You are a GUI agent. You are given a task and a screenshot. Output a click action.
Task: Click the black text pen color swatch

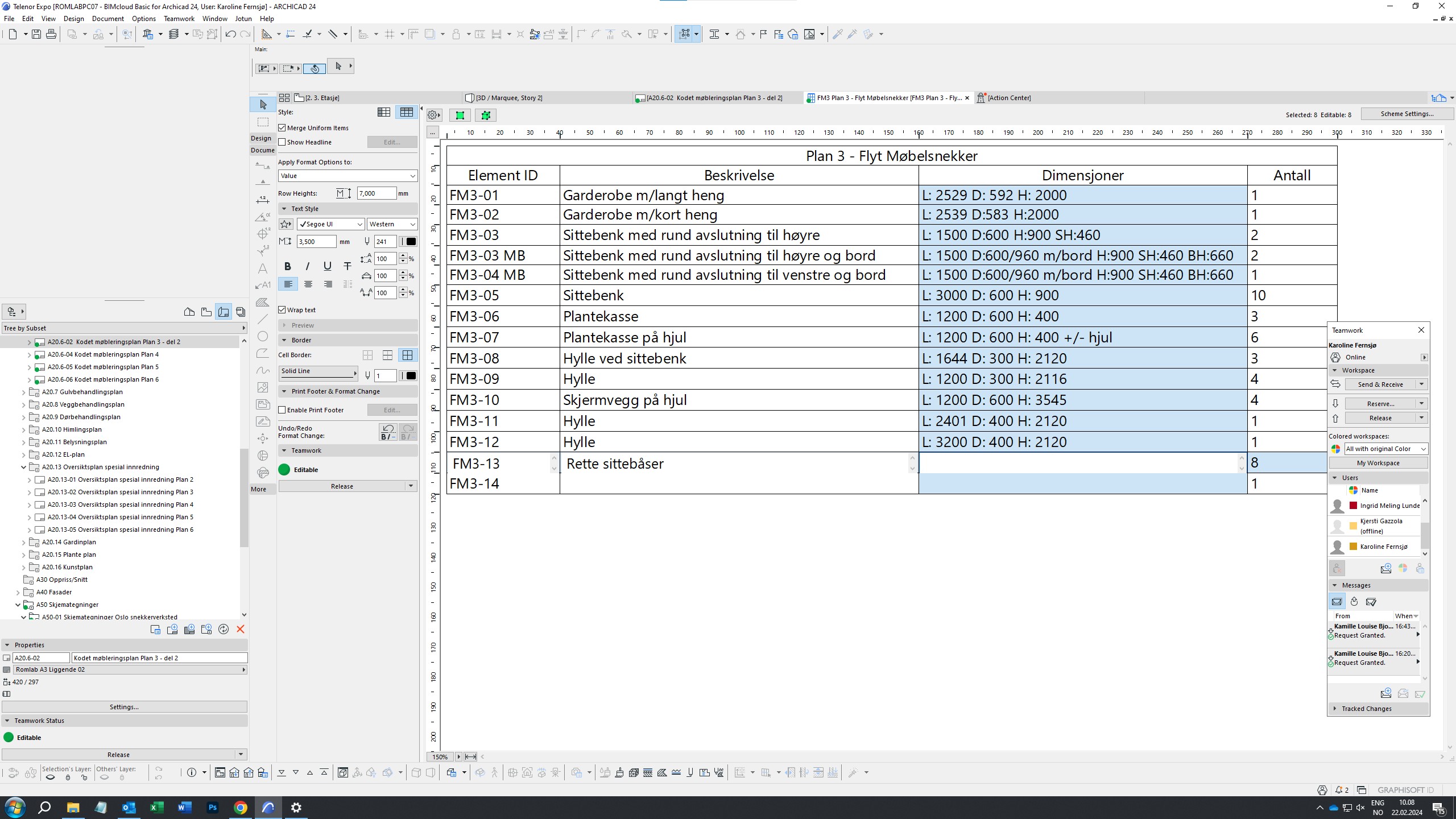click(411, 242)
